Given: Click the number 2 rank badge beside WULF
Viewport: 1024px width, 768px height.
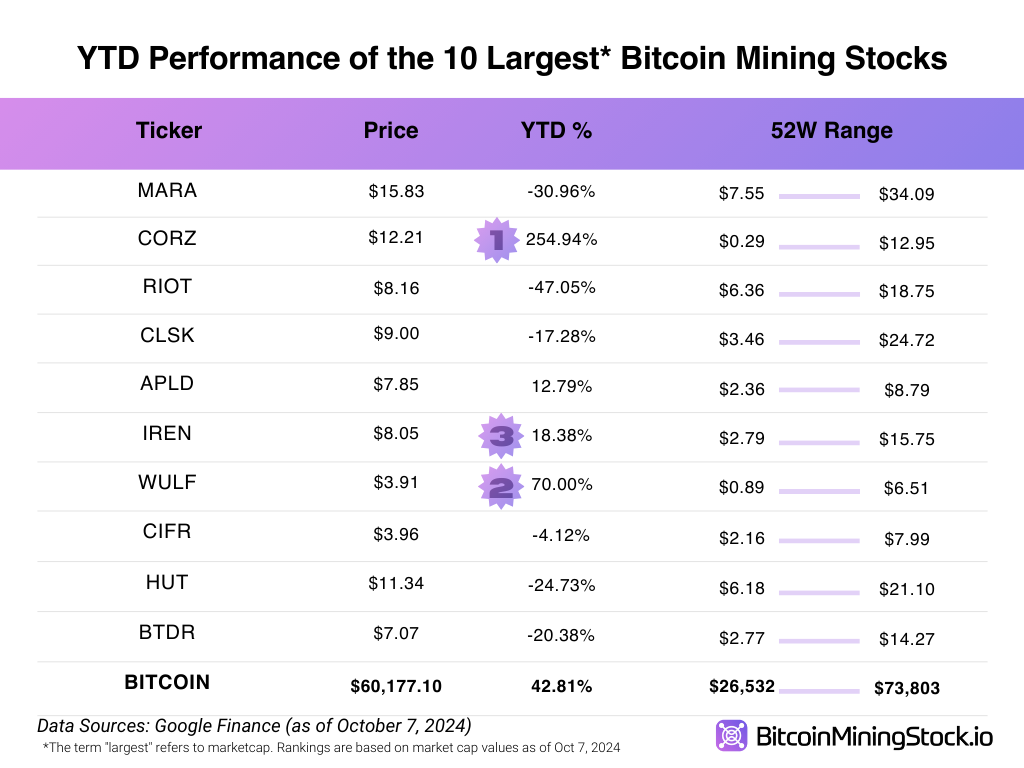Looking at the screenshot, I should click(501, 487).
